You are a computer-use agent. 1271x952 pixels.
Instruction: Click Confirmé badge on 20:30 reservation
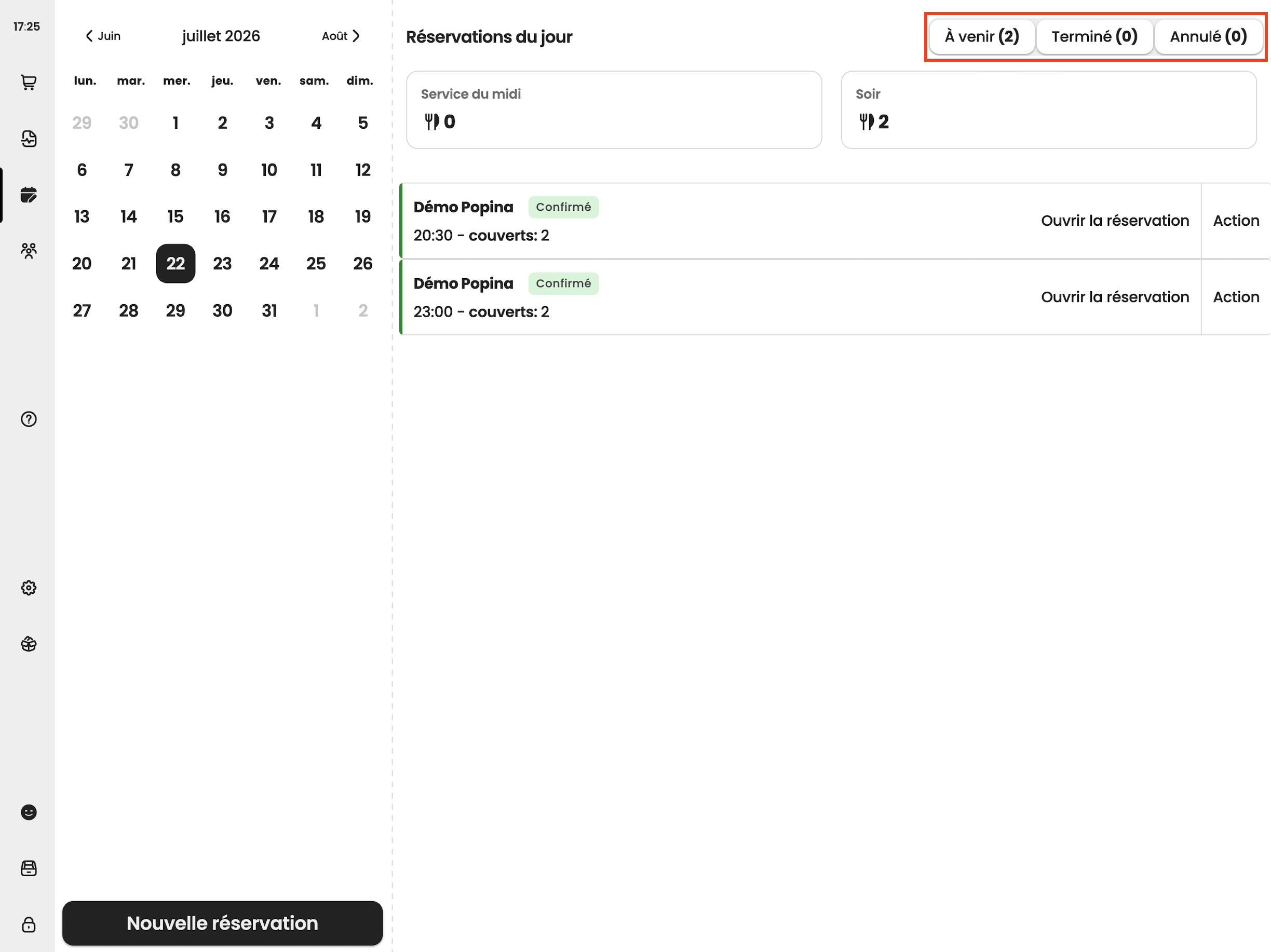click(x=564, y=207)
